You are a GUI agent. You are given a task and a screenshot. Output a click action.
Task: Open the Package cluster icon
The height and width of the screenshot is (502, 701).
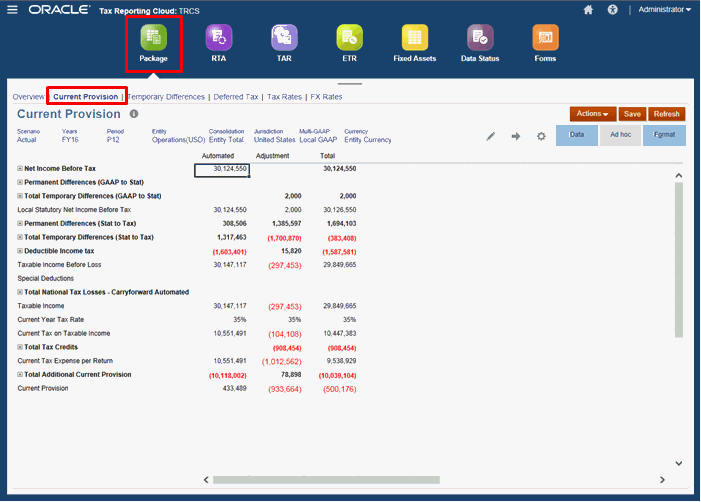153,43
